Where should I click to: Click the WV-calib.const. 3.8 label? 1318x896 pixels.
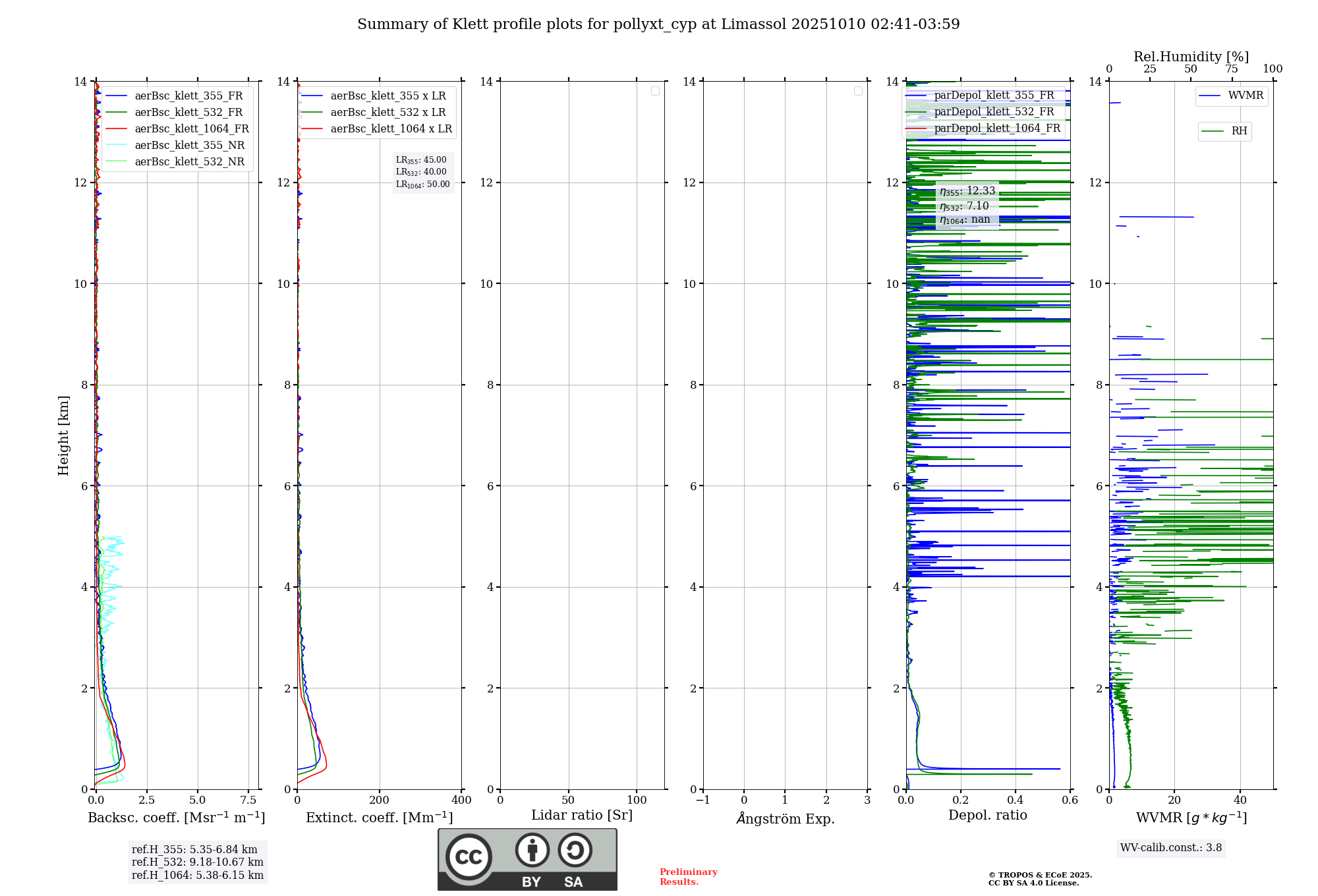1170,848
